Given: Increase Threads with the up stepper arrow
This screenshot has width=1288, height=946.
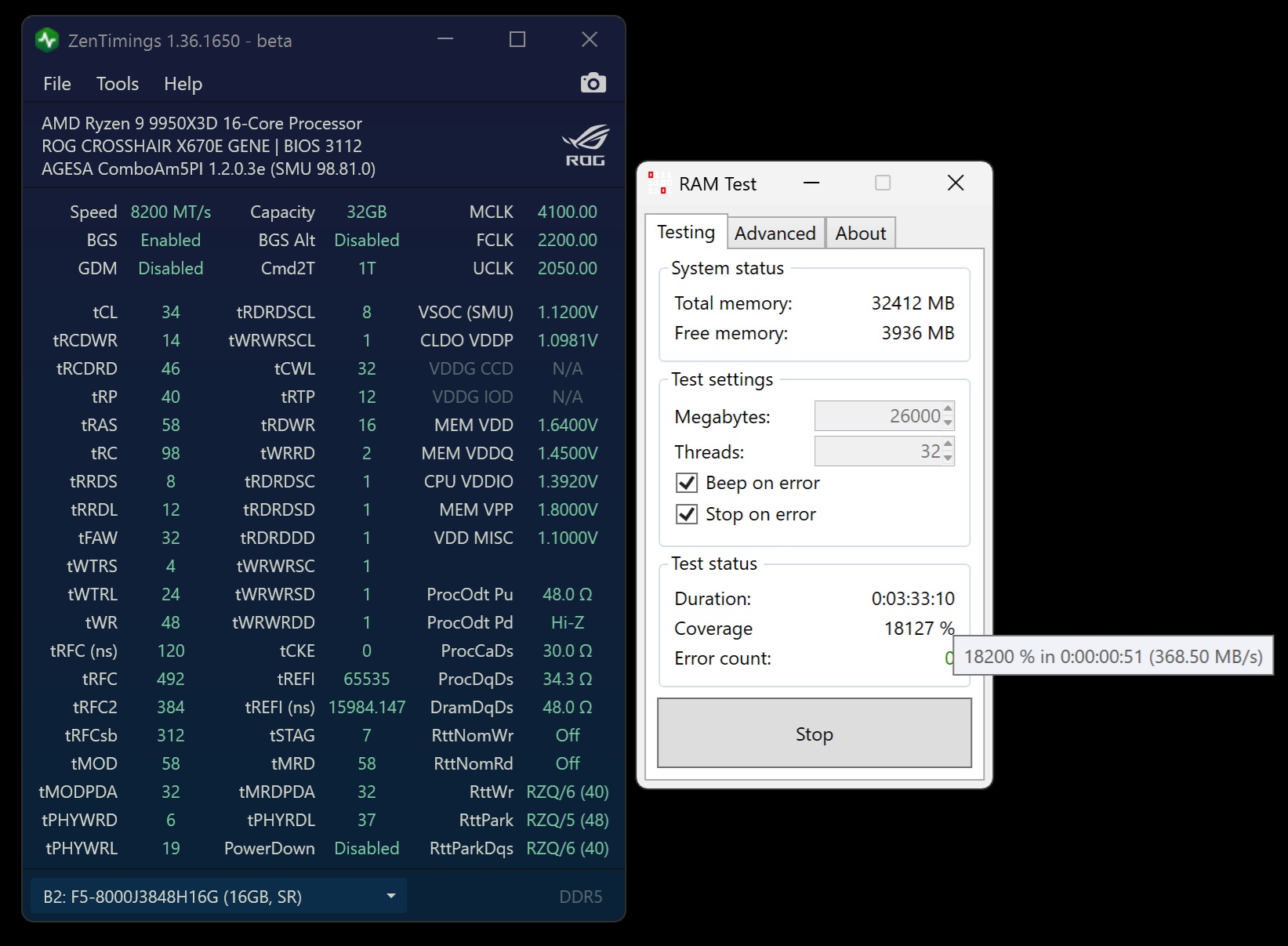Looking at the screenshot, I should (949, 444).
